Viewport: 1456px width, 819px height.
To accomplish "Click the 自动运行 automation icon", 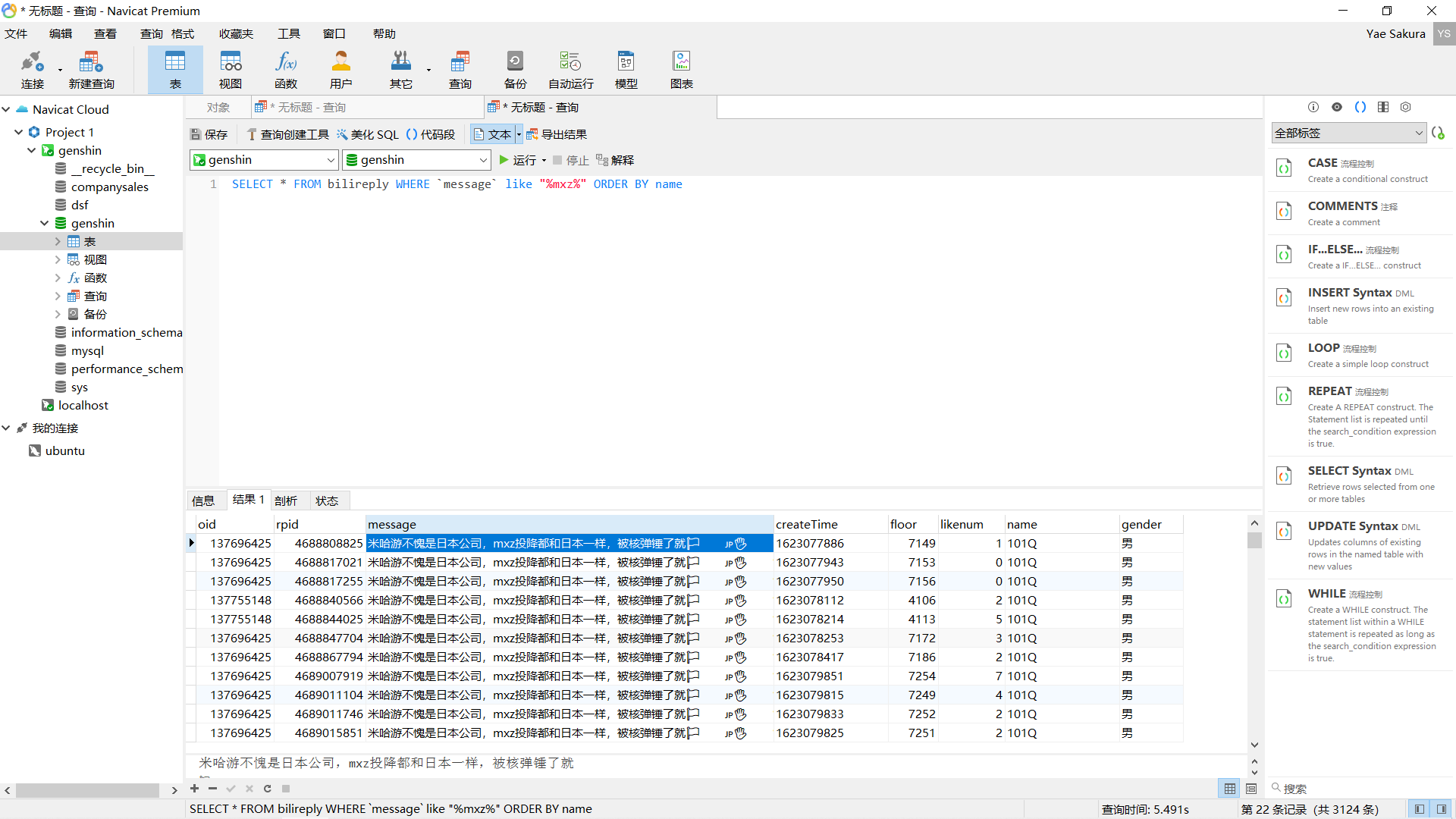I will coord(570,70).
